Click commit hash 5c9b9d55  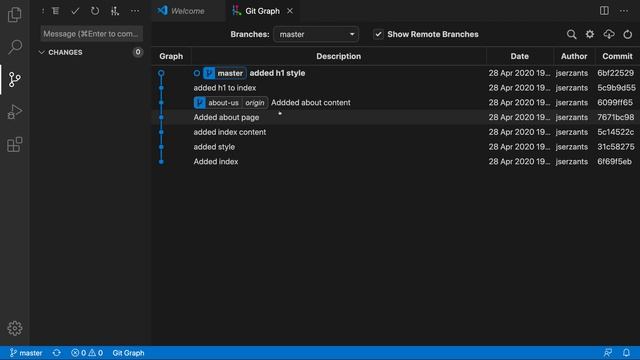click(x=616, y=88)
